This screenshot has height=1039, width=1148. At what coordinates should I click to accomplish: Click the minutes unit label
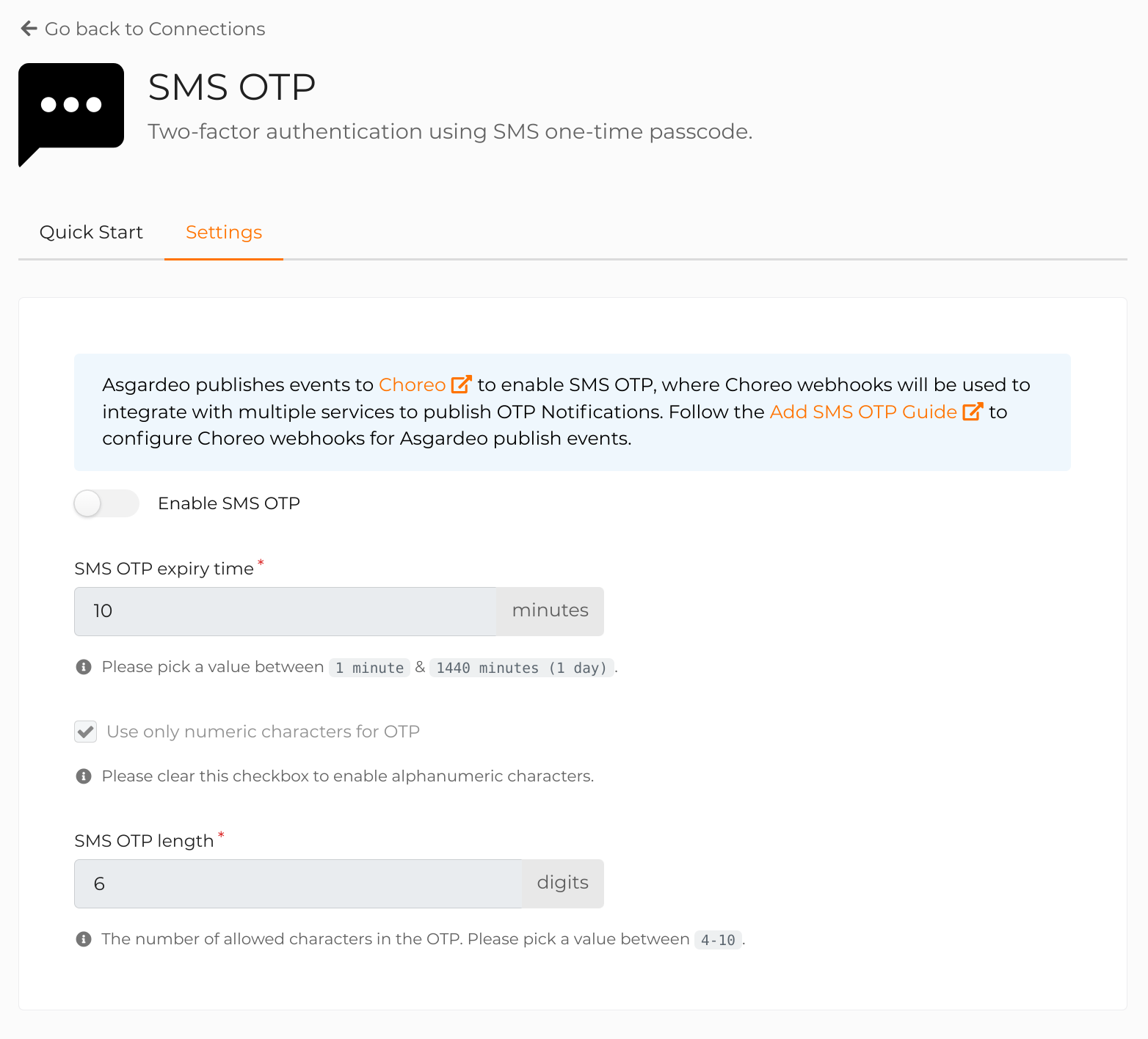pyautogui.click(x=551, y=611)
